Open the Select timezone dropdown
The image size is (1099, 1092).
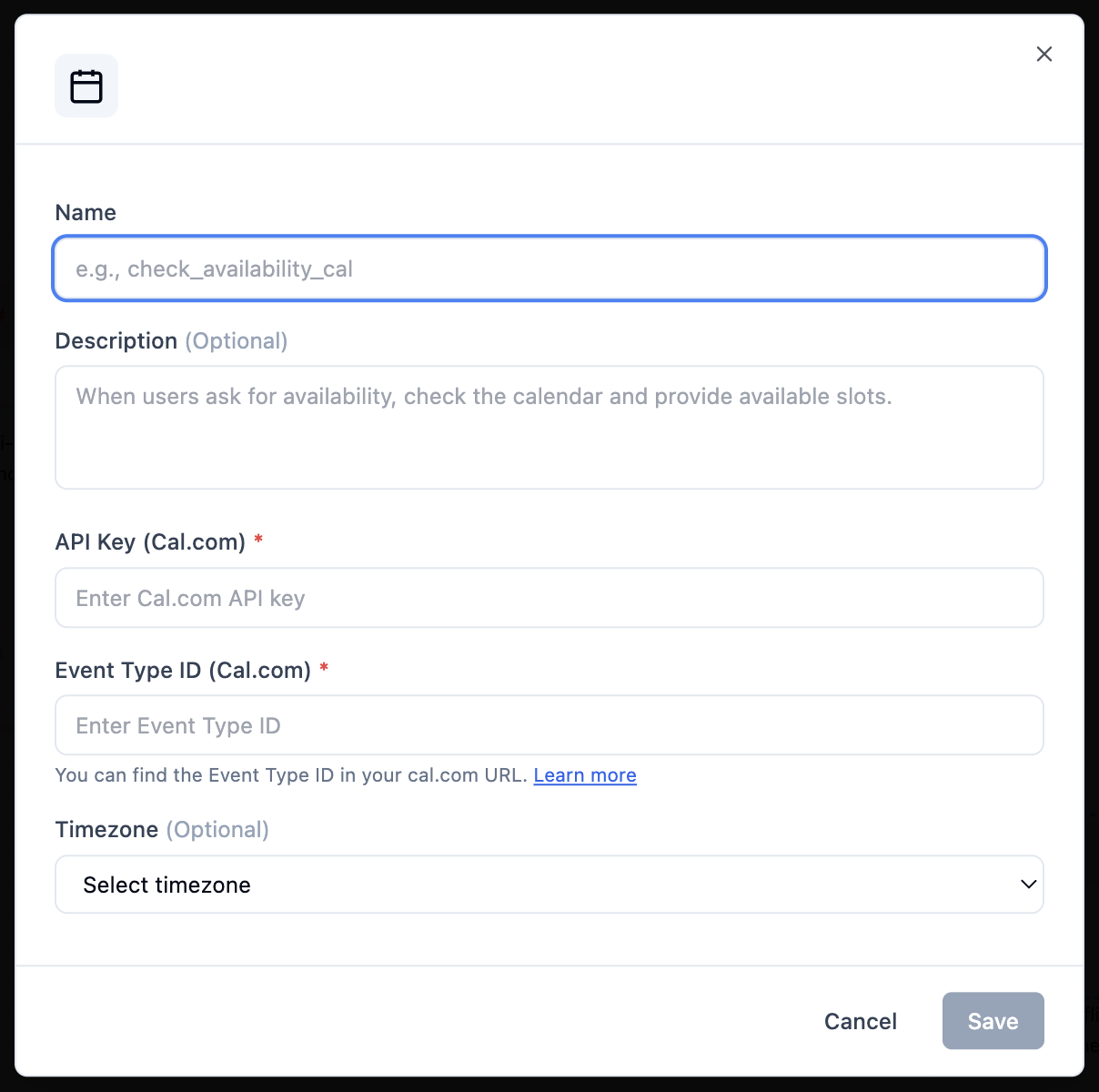pyautogui.click(x=549, y=884)
